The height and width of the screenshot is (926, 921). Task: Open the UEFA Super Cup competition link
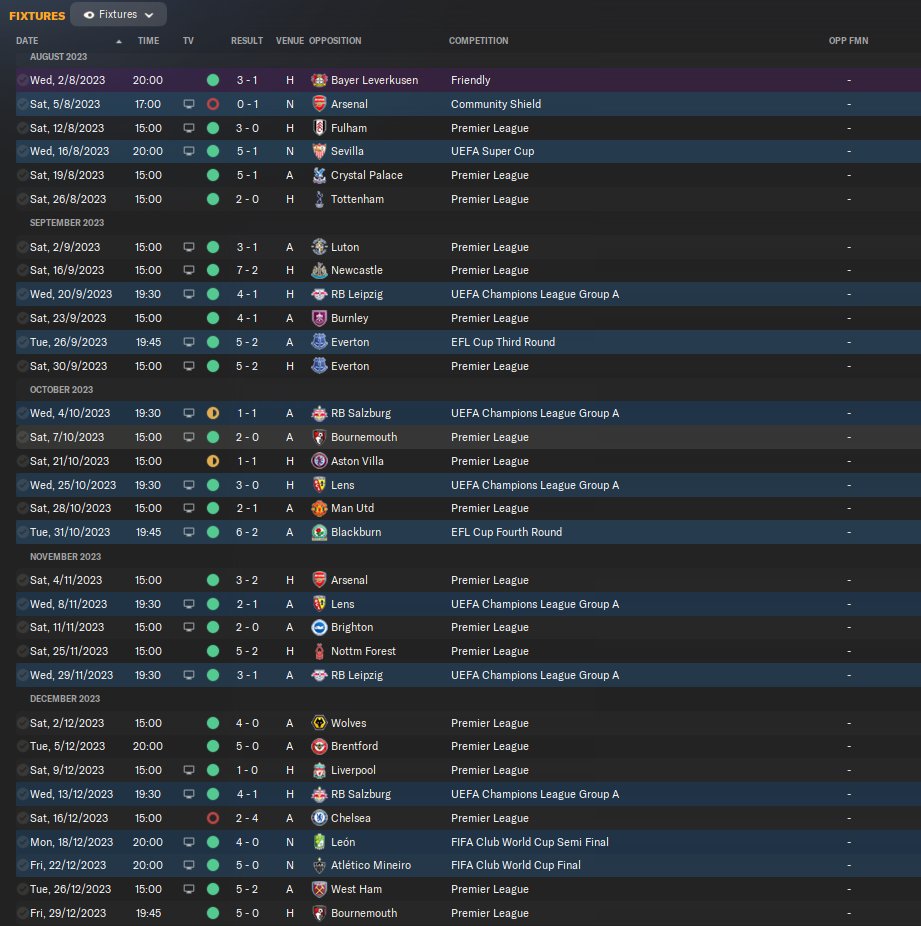pyautogui.click(x=492, y=151)
